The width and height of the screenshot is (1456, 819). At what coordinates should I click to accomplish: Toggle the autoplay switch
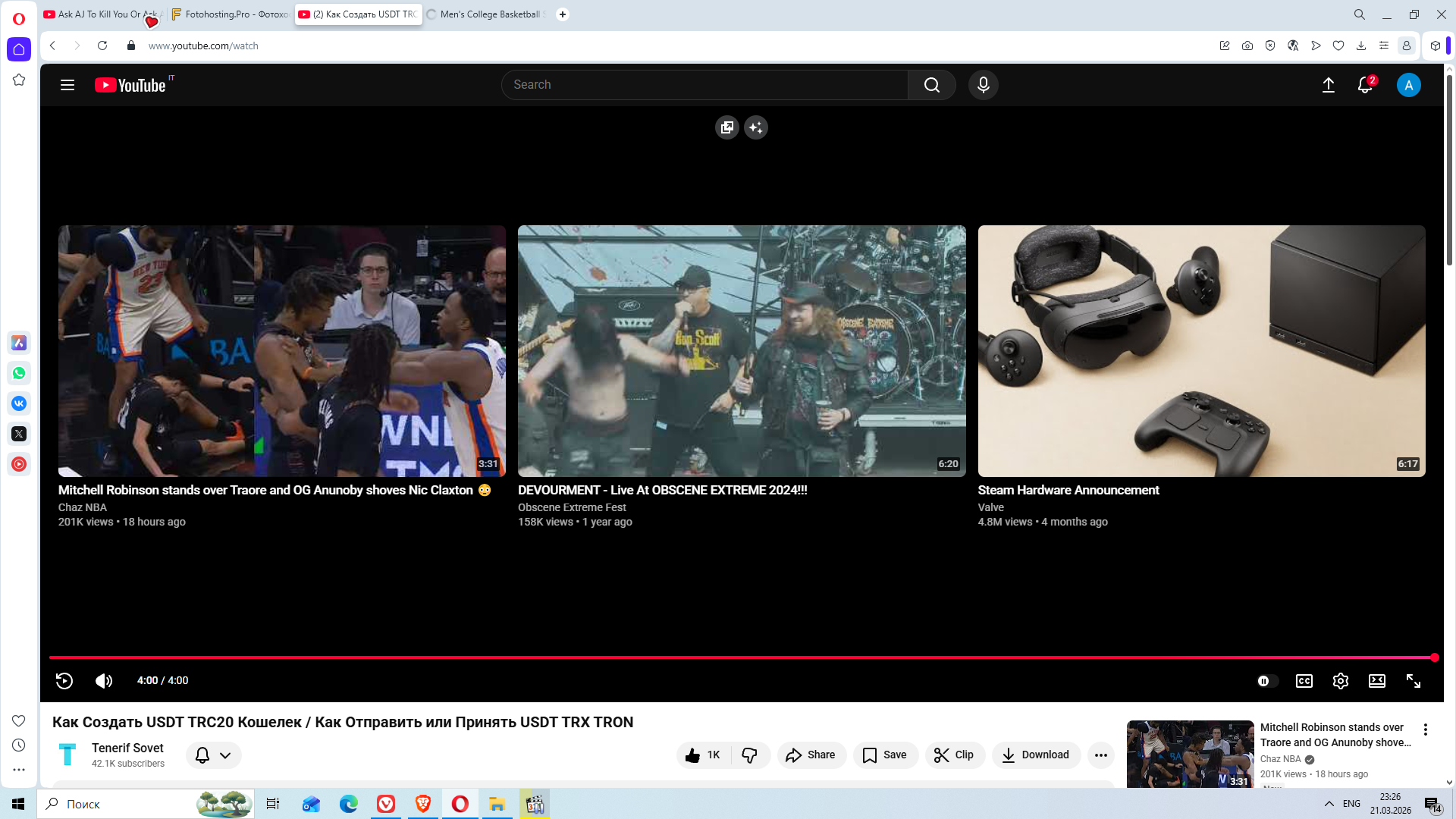(1266, 681)
